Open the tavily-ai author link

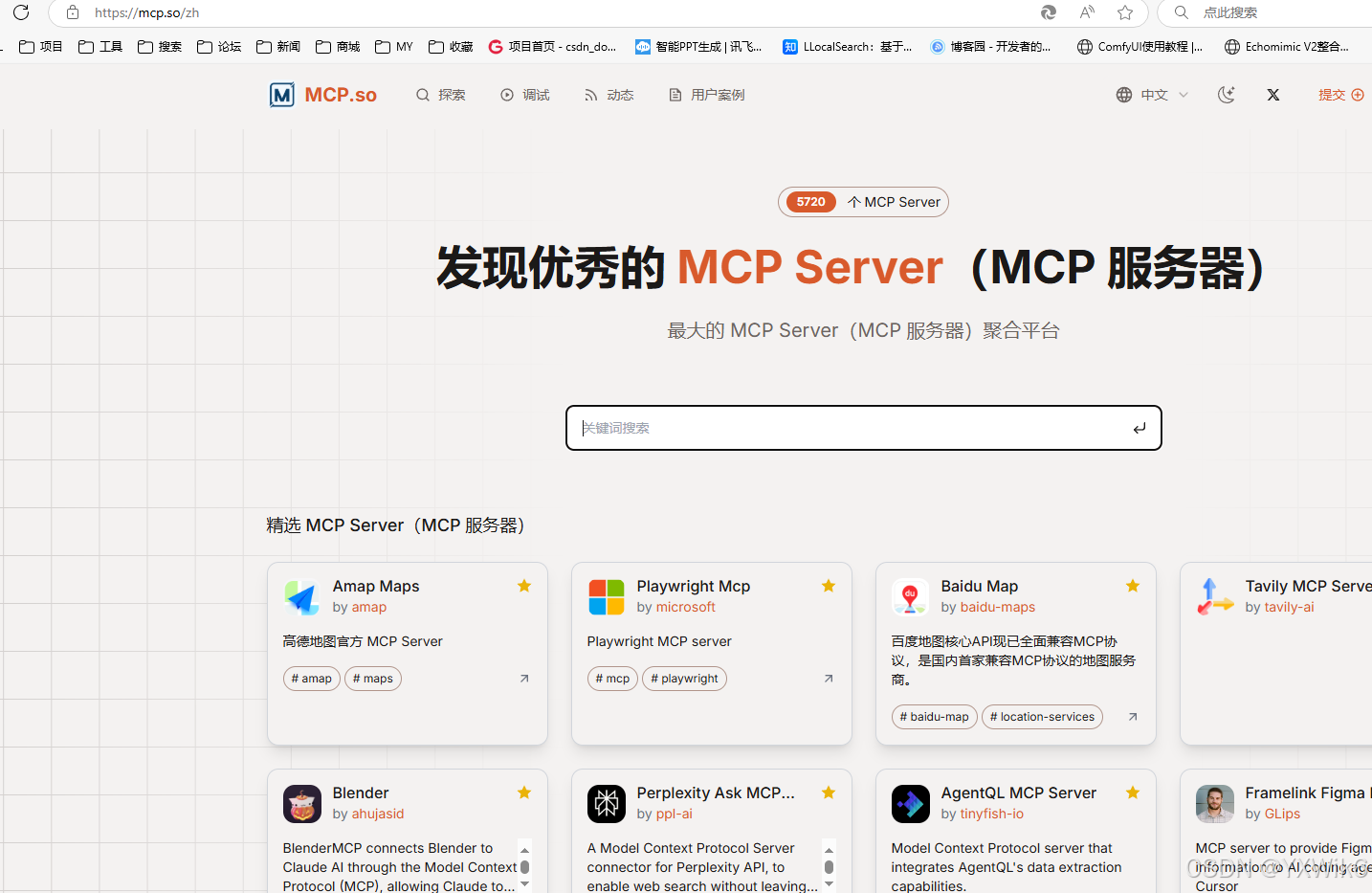1289,607
